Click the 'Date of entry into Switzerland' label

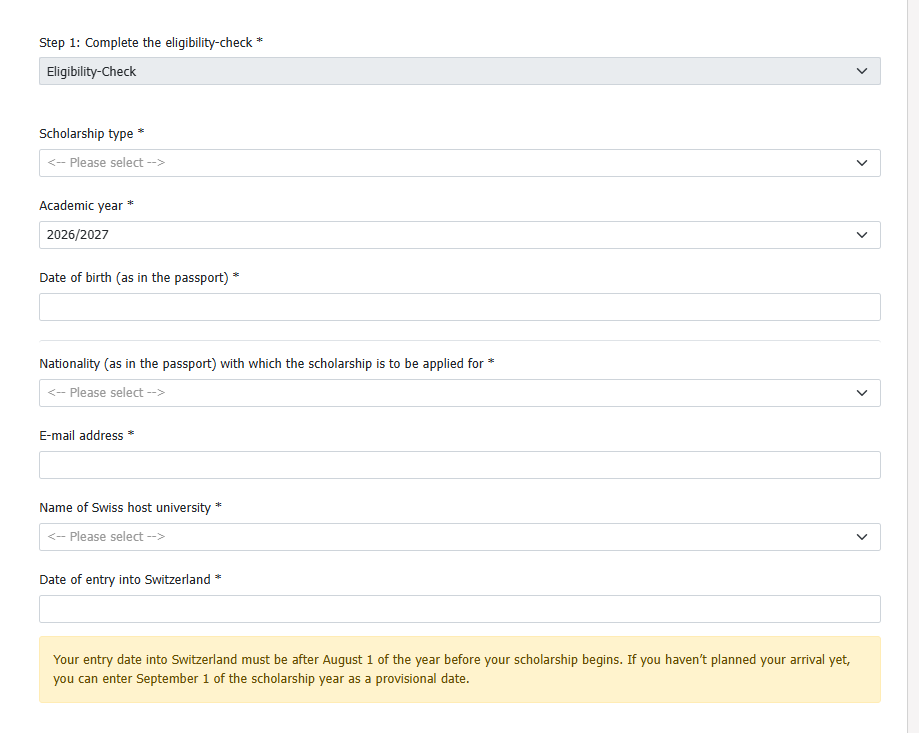point(130,579)
